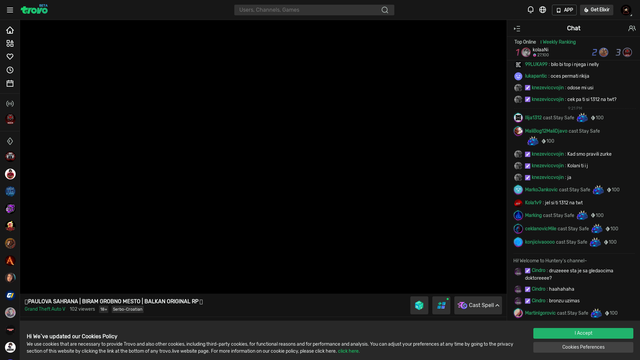Open the user profile avatar menu
The height and width of the screenshot is (360, 640).
(x=626, y=10)
